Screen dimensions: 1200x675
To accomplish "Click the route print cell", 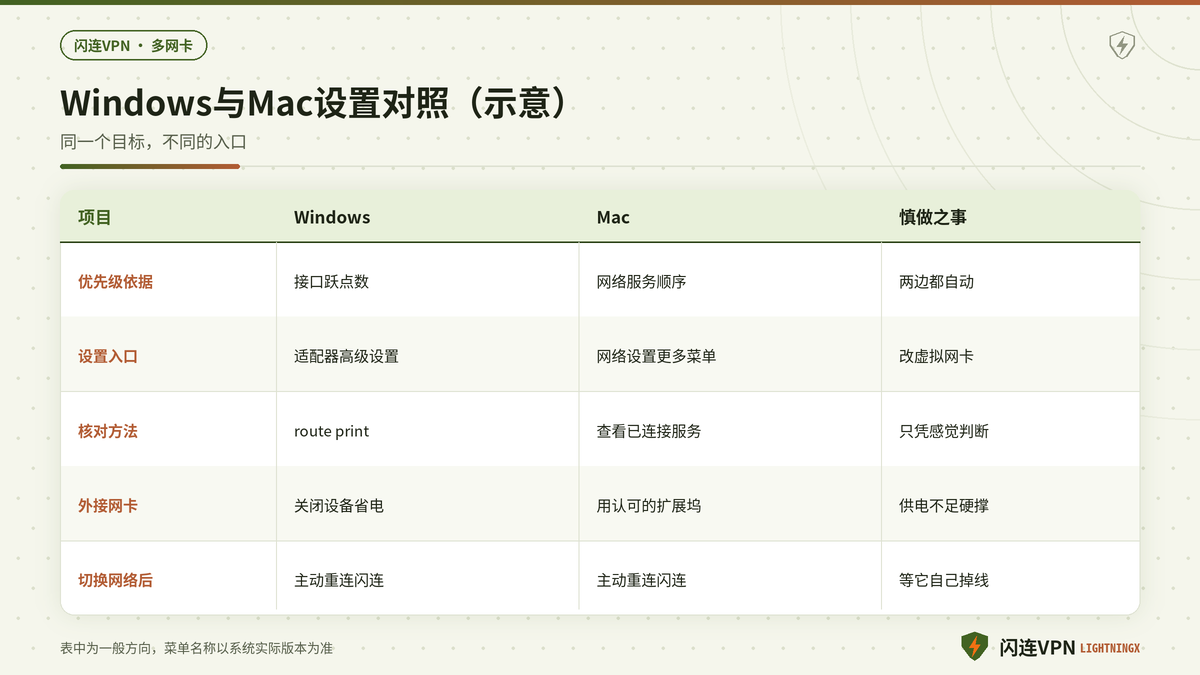I will [331, 431].
